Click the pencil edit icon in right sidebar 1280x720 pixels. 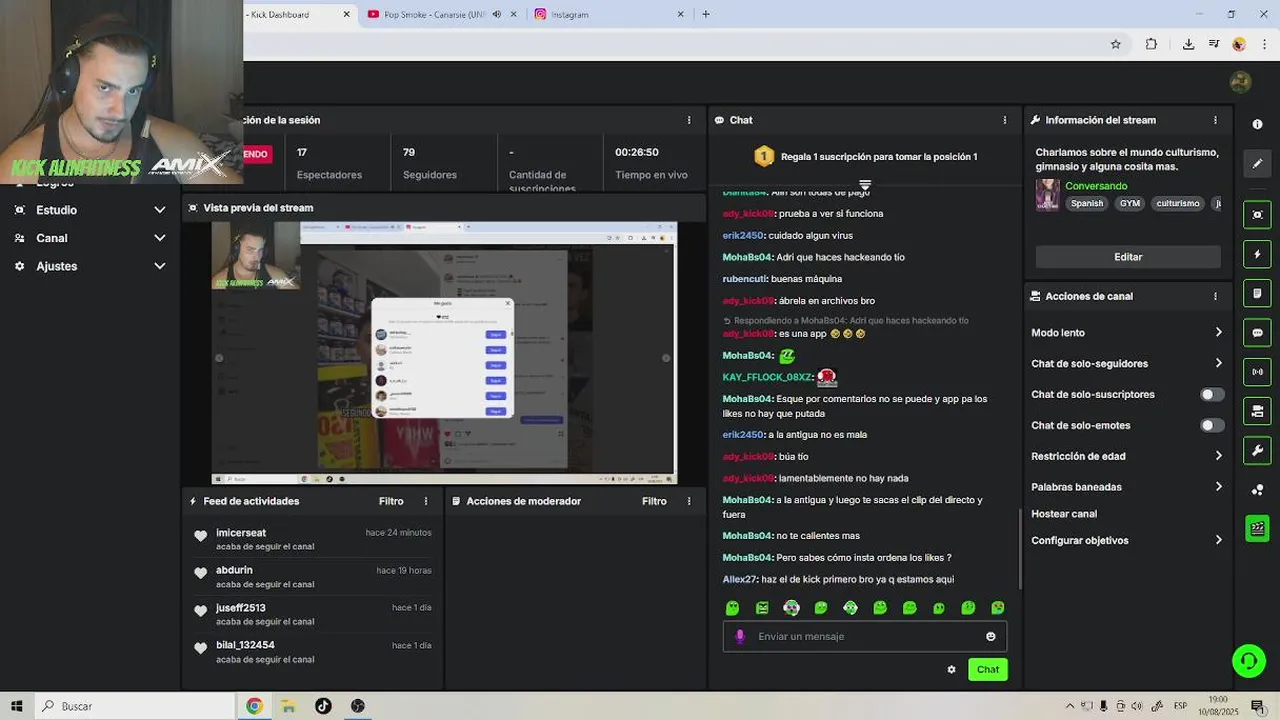(x=1257, y=163)
